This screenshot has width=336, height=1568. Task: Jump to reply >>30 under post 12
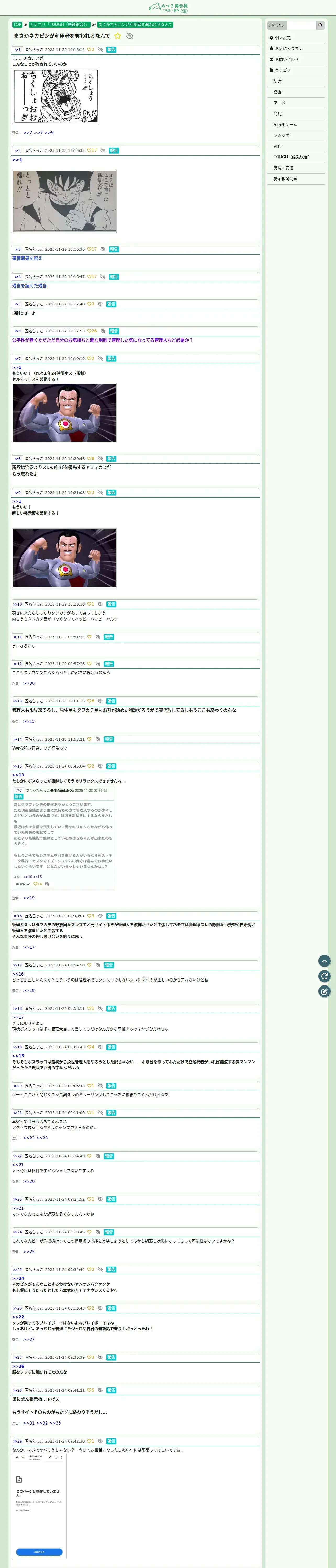[29, 684]
